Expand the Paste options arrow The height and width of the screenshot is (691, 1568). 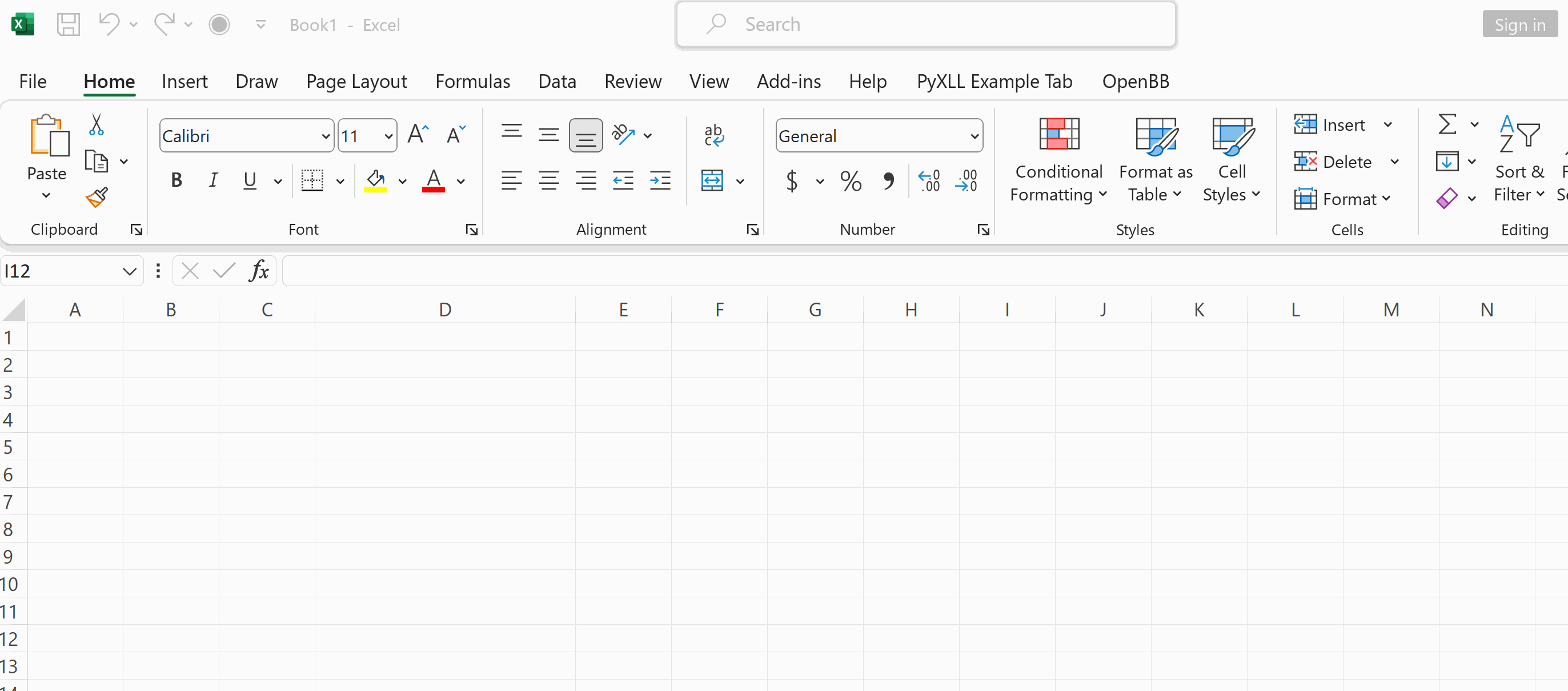point(46,195)
